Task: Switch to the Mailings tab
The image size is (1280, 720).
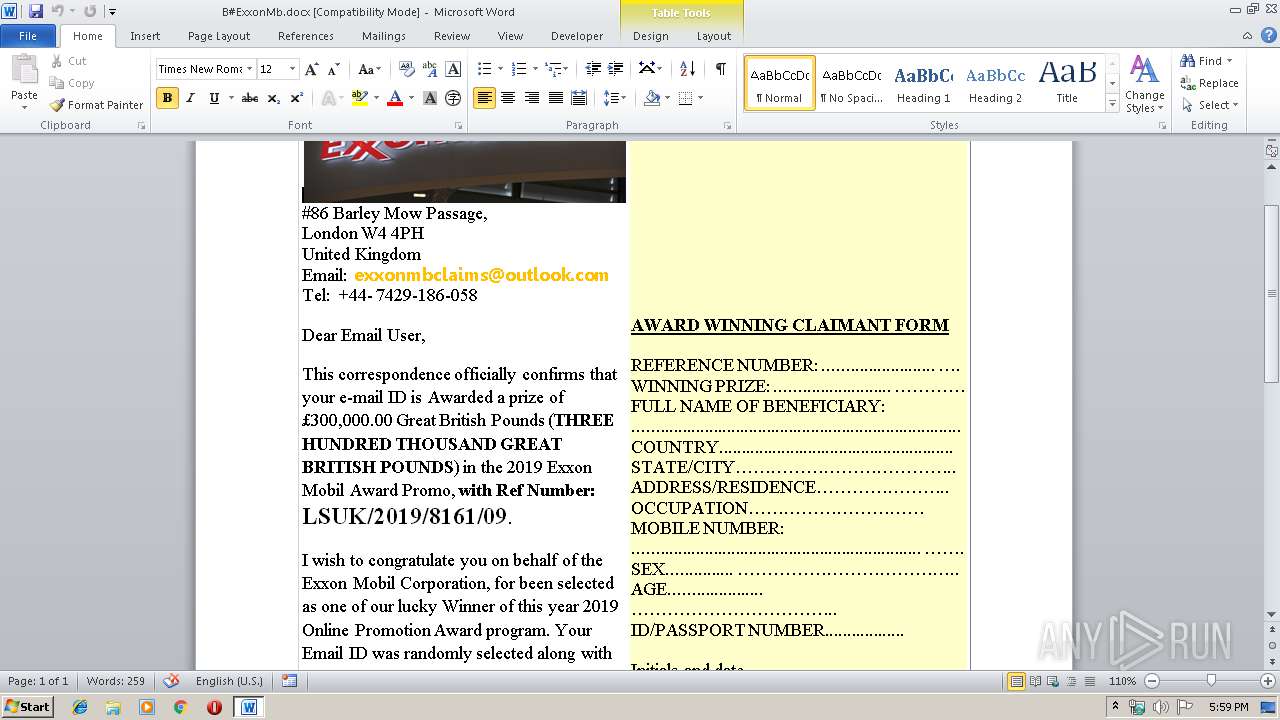Action: pos(384,36)
